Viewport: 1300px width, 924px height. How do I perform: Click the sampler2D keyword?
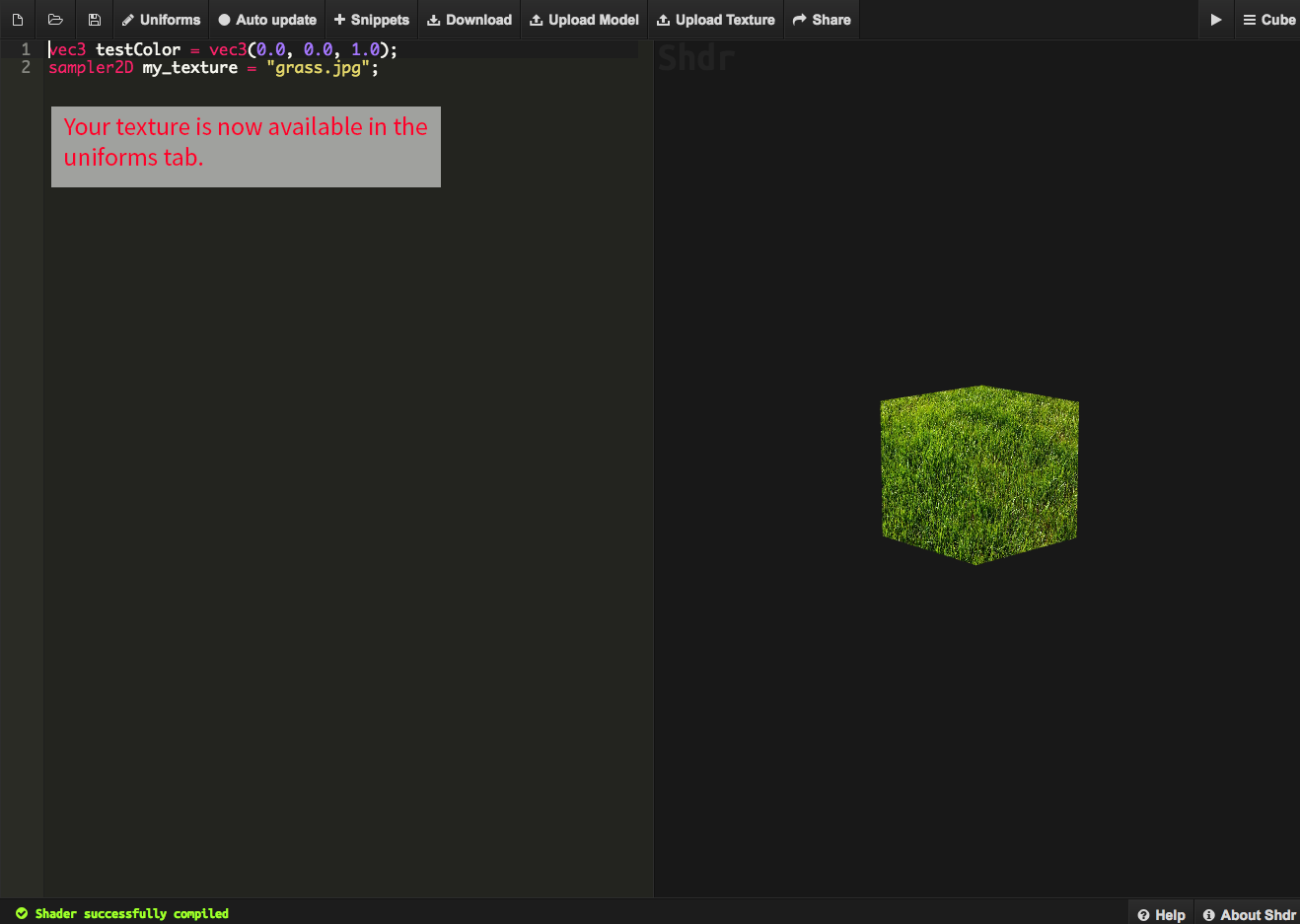point(91,68)
